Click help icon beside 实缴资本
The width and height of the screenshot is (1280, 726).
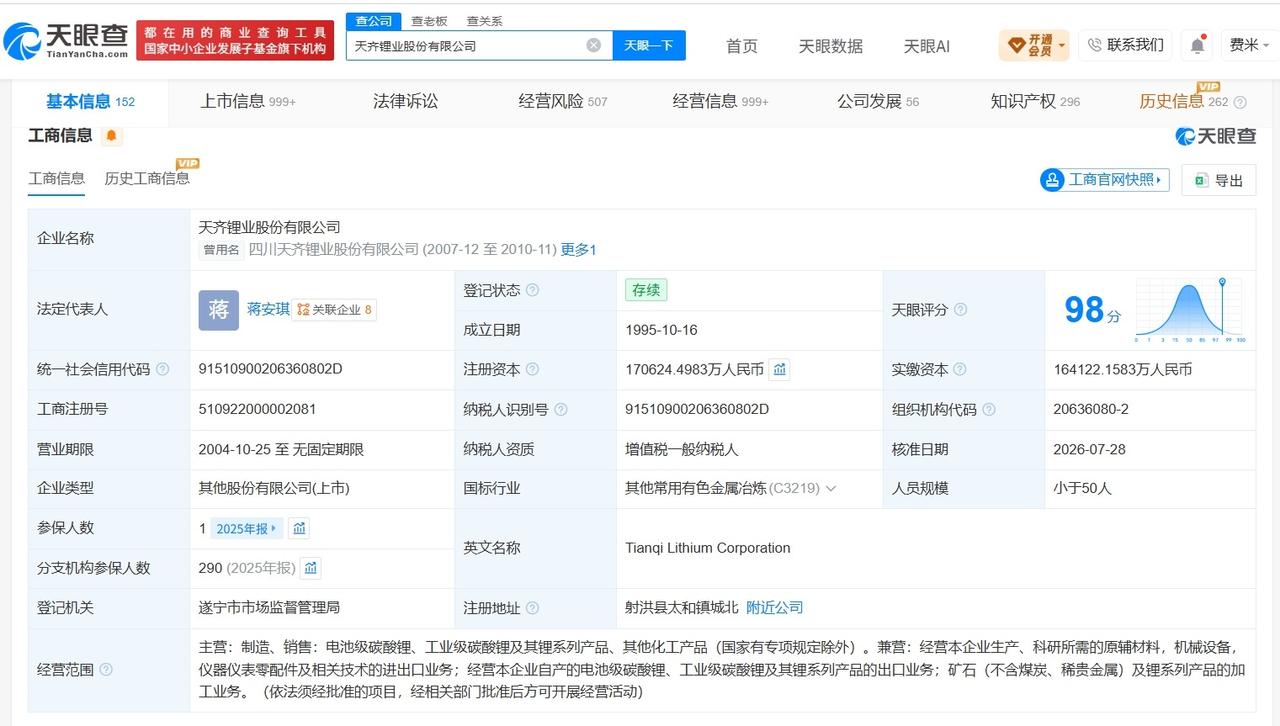tap(960, 369)
